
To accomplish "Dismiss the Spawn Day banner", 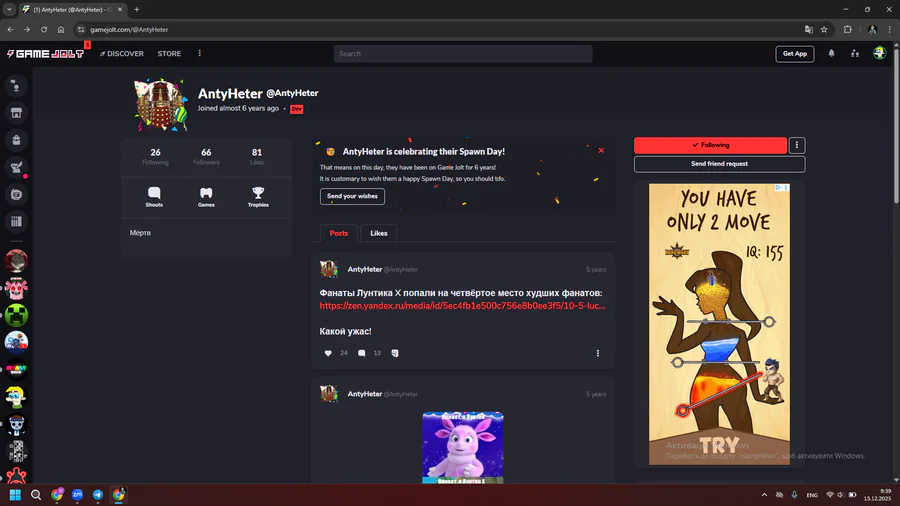I will tap(601, 150).
